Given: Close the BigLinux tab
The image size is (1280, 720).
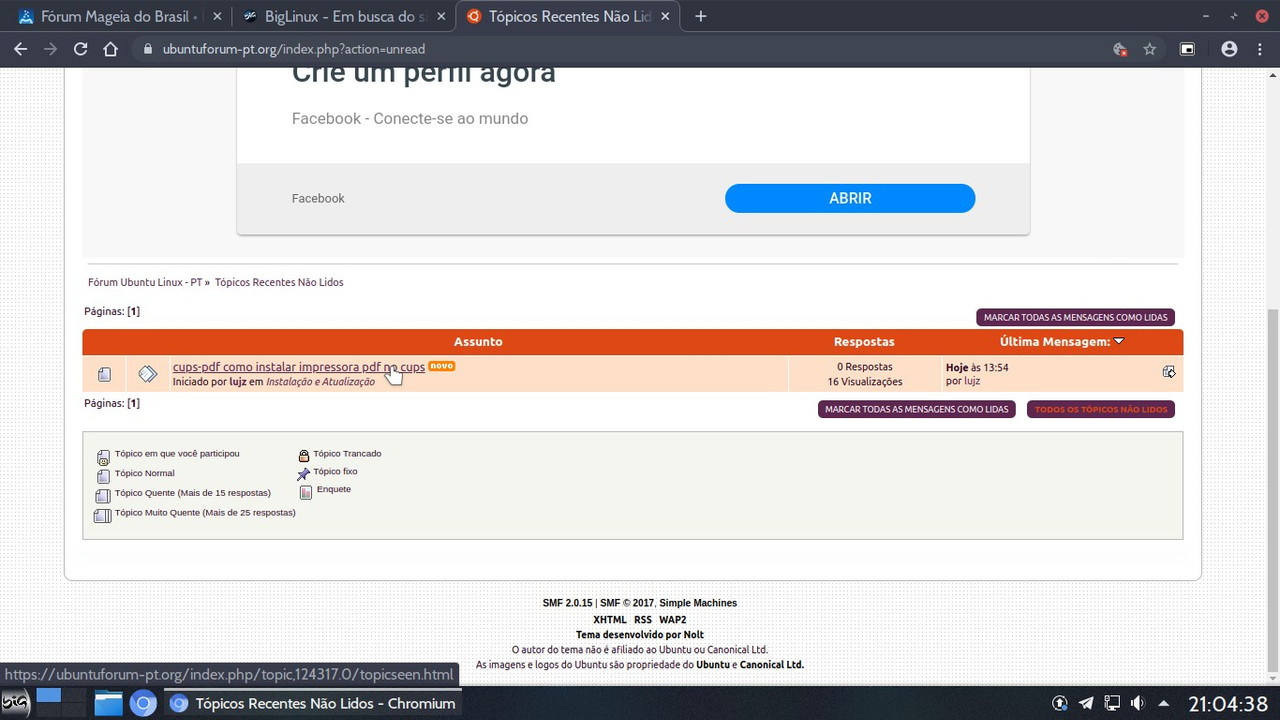Looking at the screenshot, I should tap(441, 17).
